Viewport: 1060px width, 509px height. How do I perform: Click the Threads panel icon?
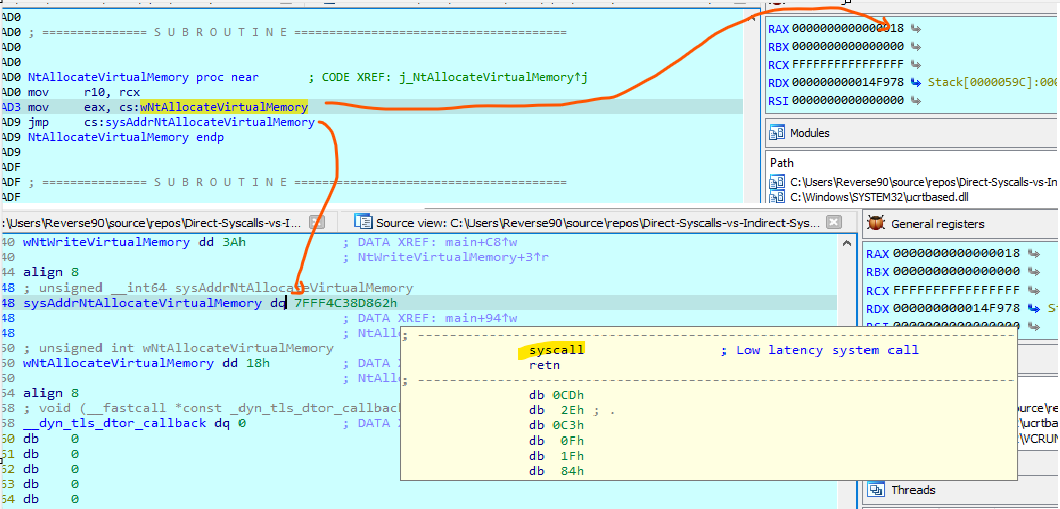tap(877, 490)
